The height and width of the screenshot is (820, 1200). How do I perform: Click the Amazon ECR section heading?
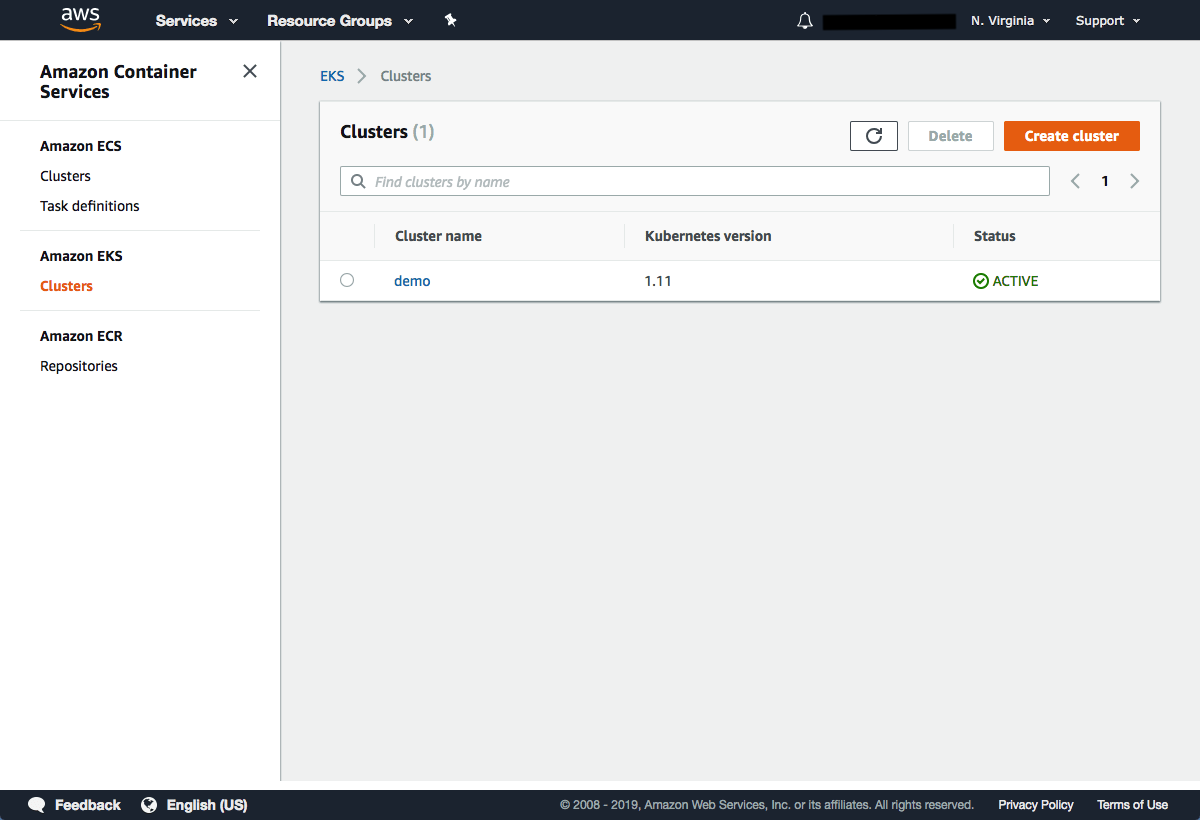click(81, 336)
